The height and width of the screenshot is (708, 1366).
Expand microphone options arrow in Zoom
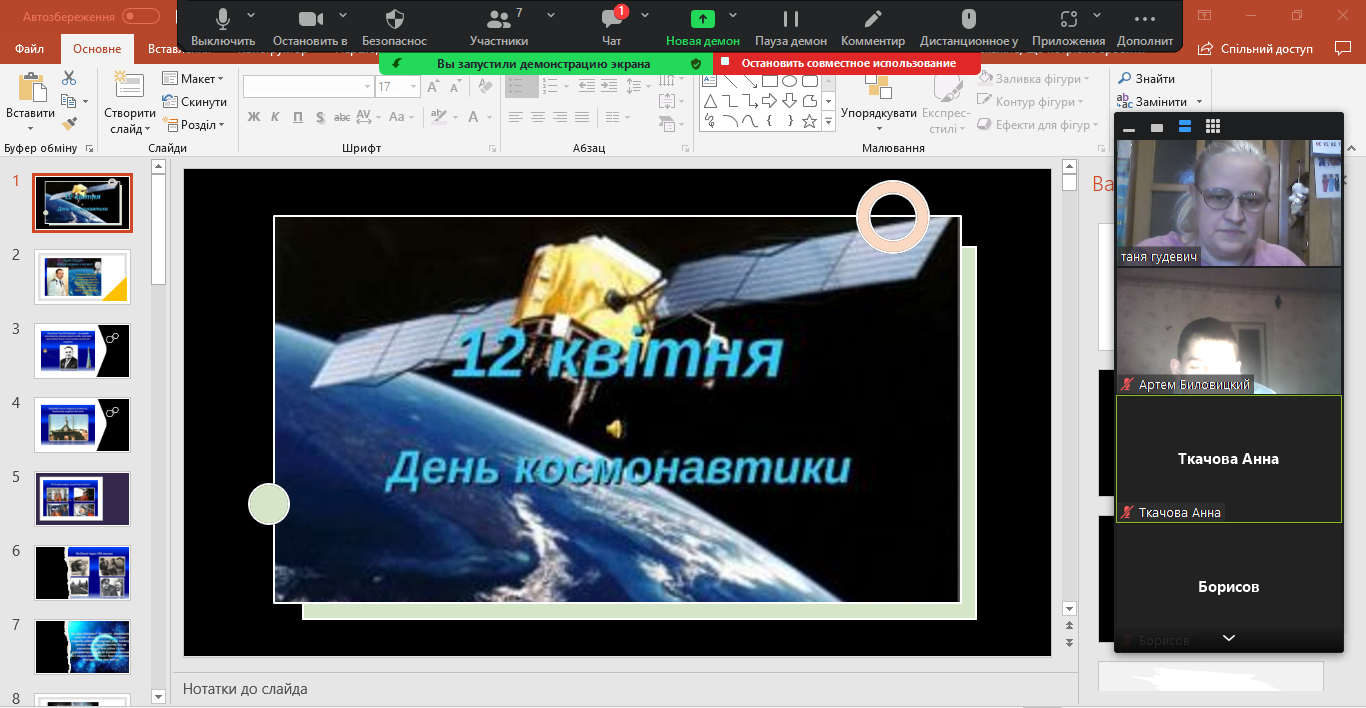pyautogui.click(x=251, y=16)
